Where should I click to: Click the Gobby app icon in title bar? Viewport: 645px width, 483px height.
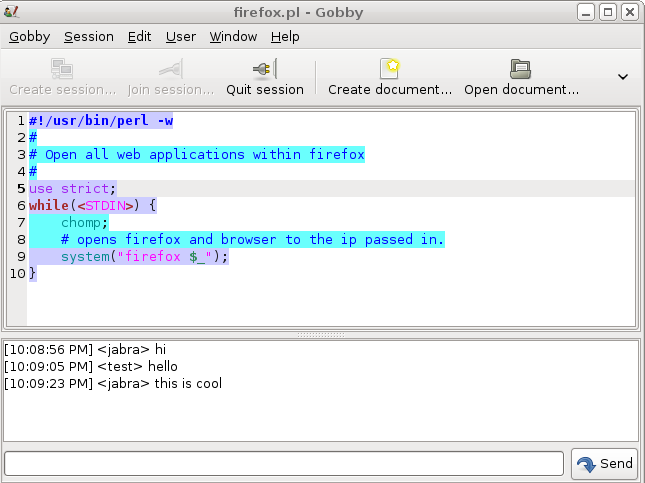coord(11,12)
